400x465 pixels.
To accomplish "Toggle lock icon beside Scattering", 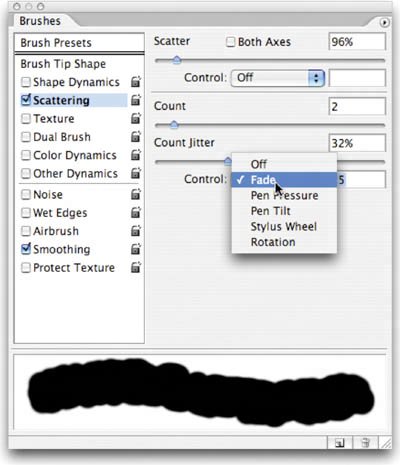I will click(136, 100).
